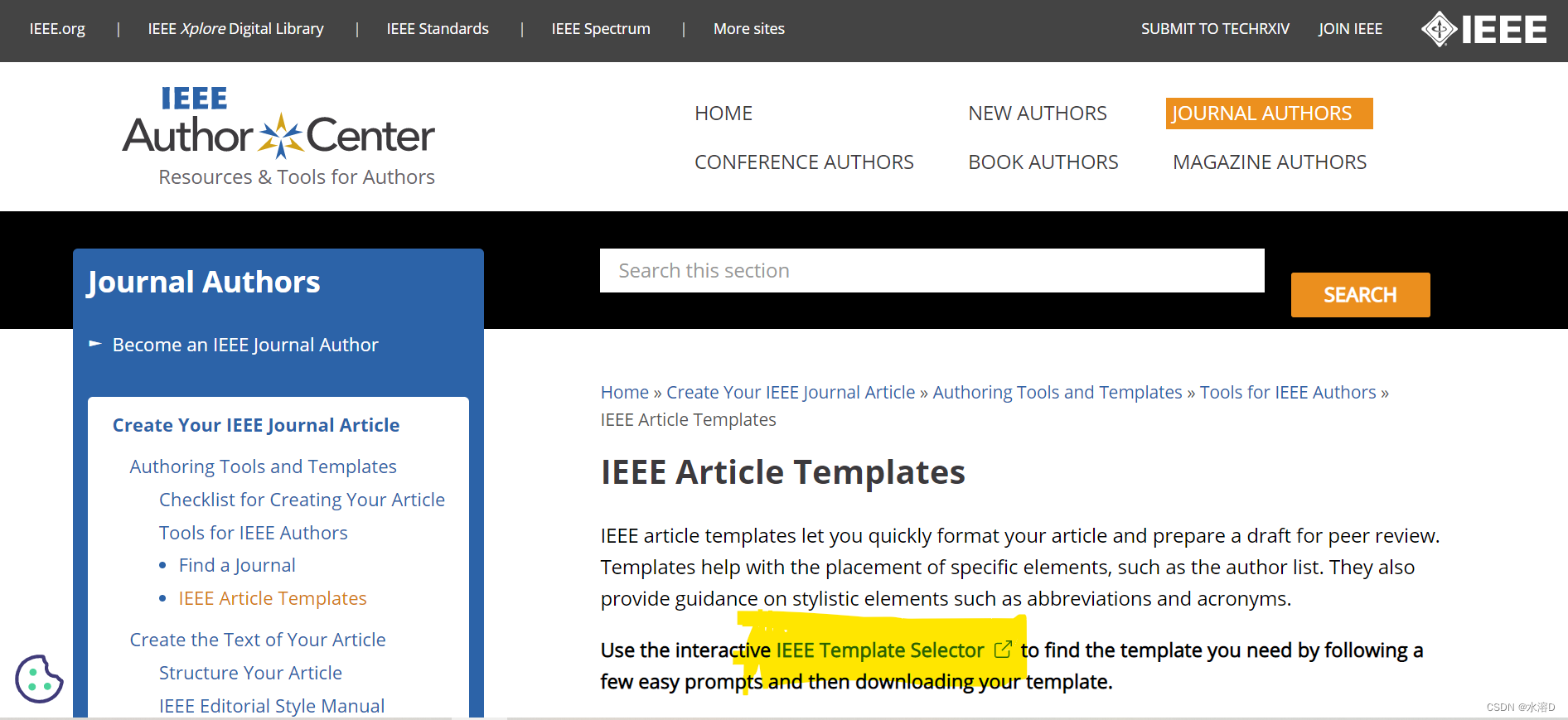
Task: Click Journal Authors sidebar heading
Action: pos(204,283)
